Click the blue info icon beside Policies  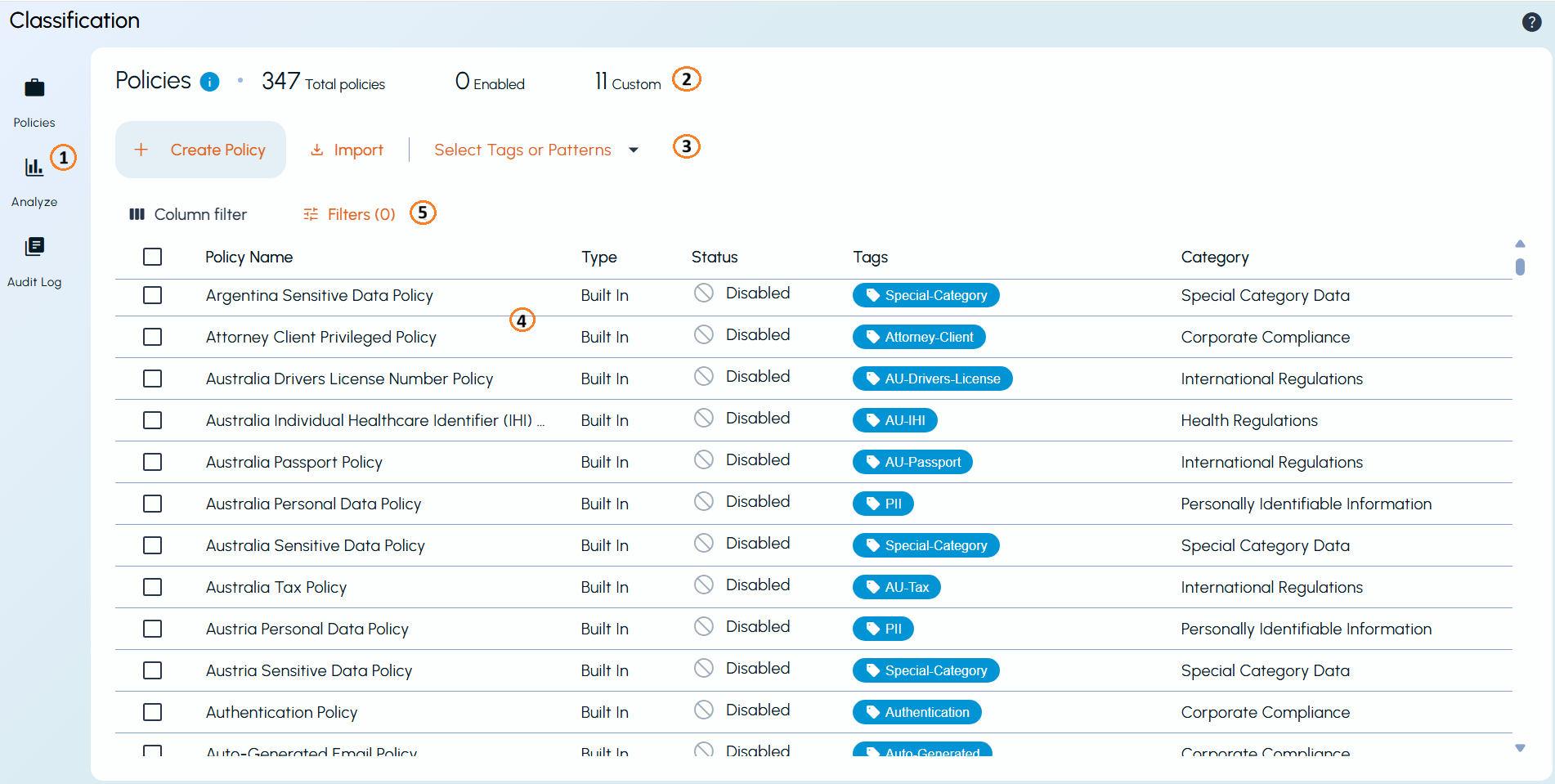pos(210,82)
